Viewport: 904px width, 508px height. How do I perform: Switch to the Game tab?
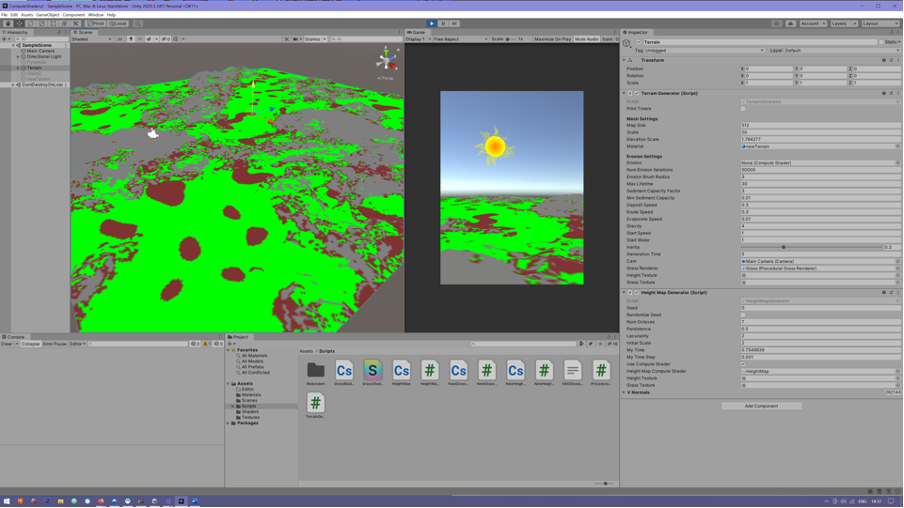pyautogui.click(x=418, y=32)
